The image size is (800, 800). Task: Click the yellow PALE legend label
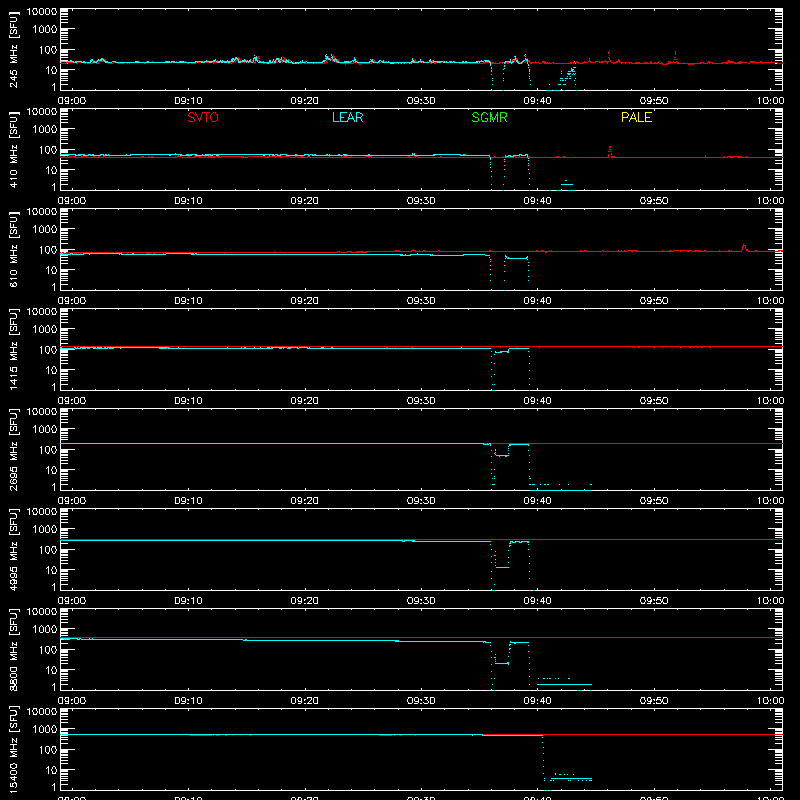point(636,117)
